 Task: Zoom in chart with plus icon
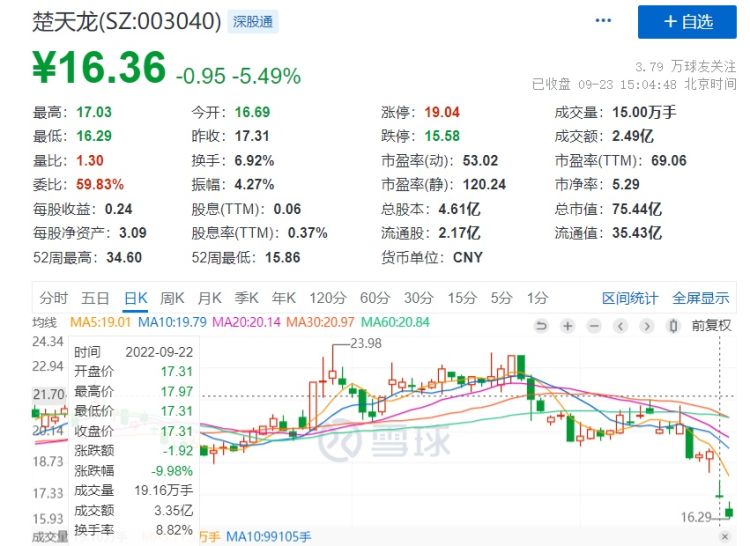point(568,326)
